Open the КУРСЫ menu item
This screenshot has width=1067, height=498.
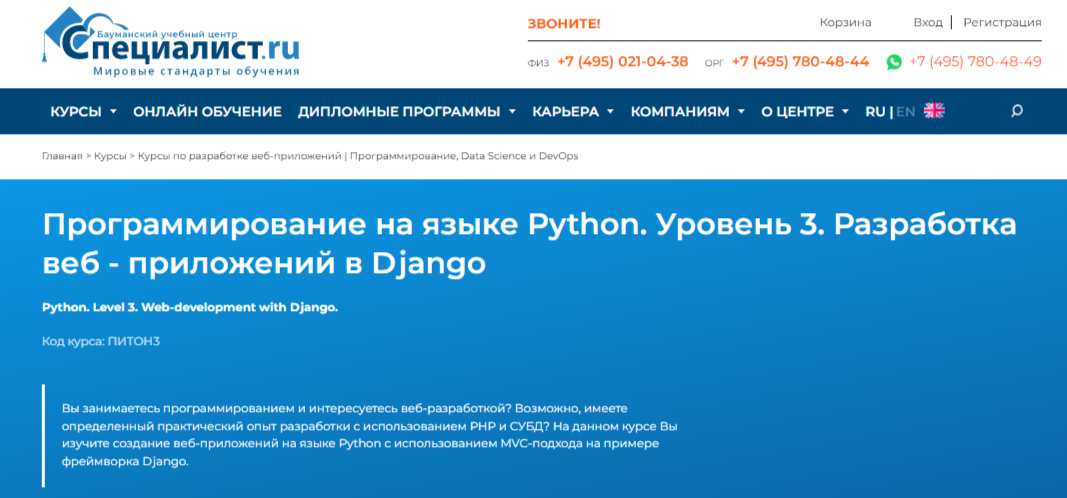(76, 112)
